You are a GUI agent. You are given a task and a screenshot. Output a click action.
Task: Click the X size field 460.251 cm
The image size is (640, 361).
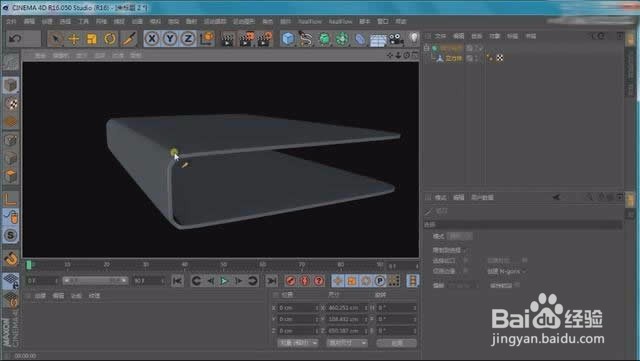point(347,308)
